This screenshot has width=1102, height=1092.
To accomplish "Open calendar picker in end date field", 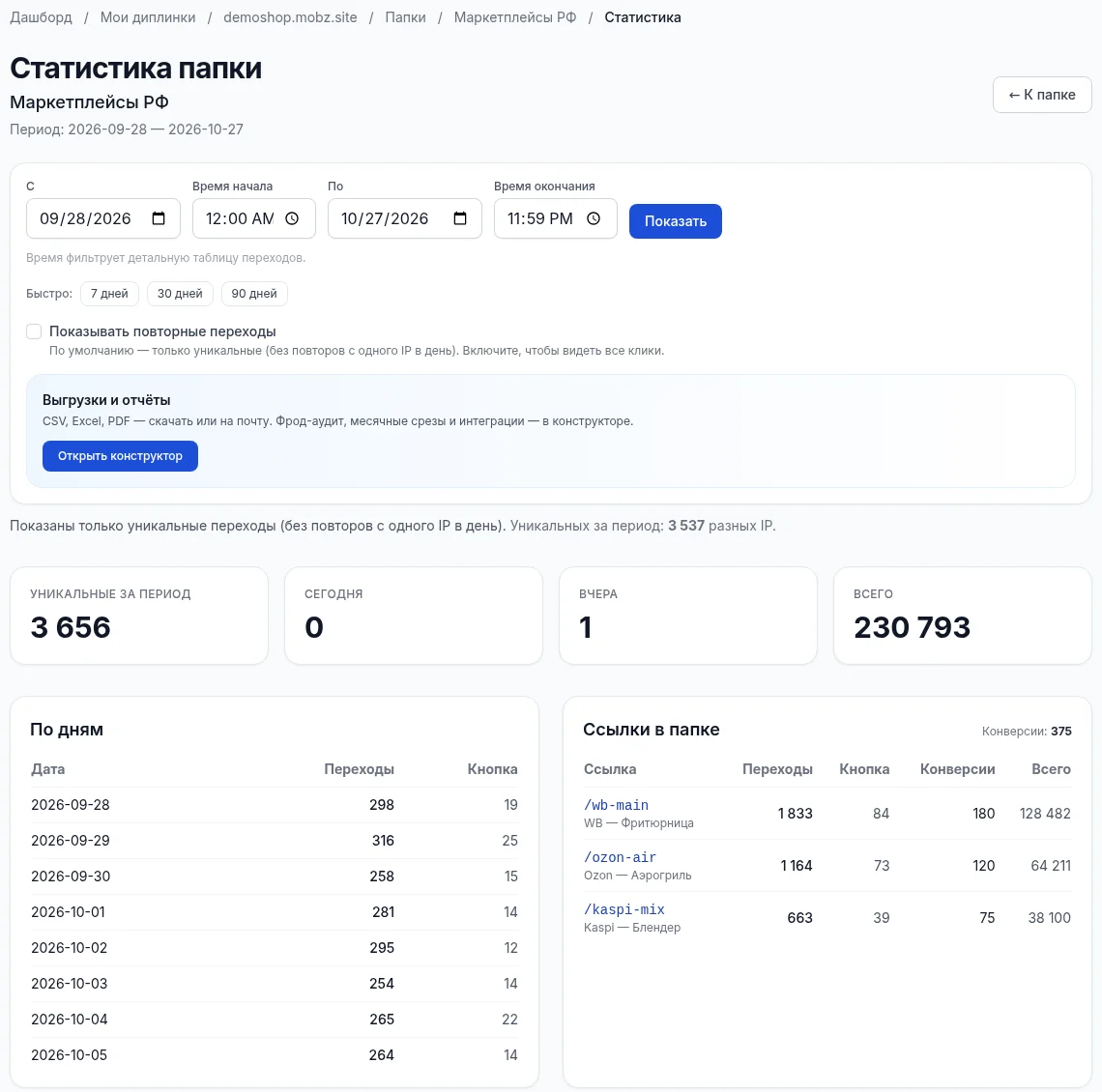I will 460,218.
